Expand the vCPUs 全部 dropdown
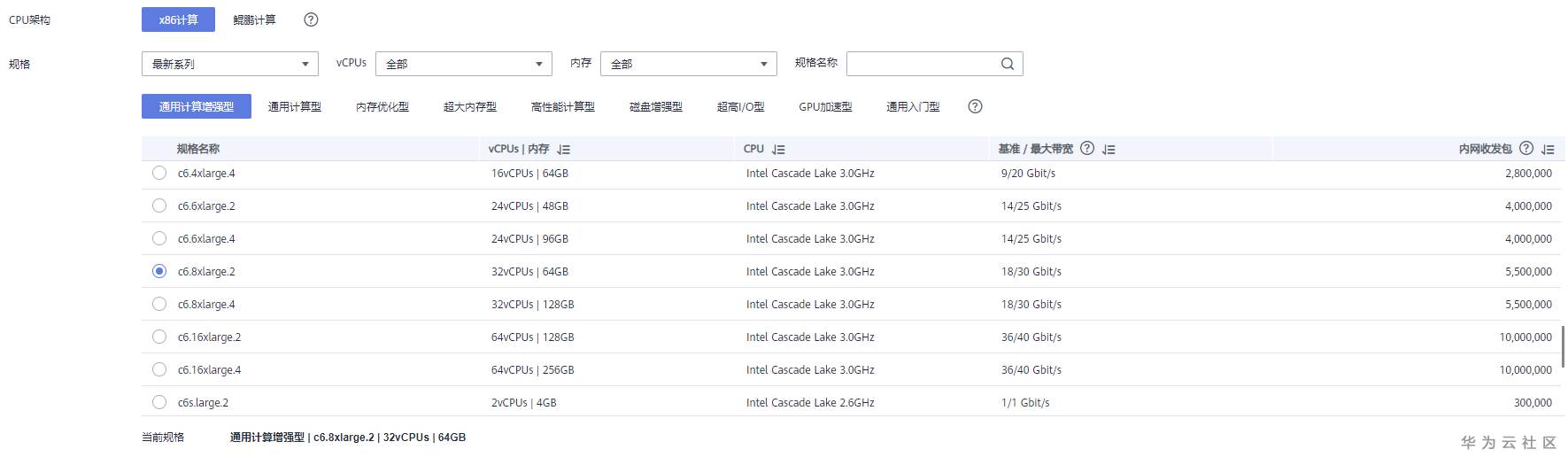The width and height of the screenshot is (1568, 465). click(x=463, y=64)
